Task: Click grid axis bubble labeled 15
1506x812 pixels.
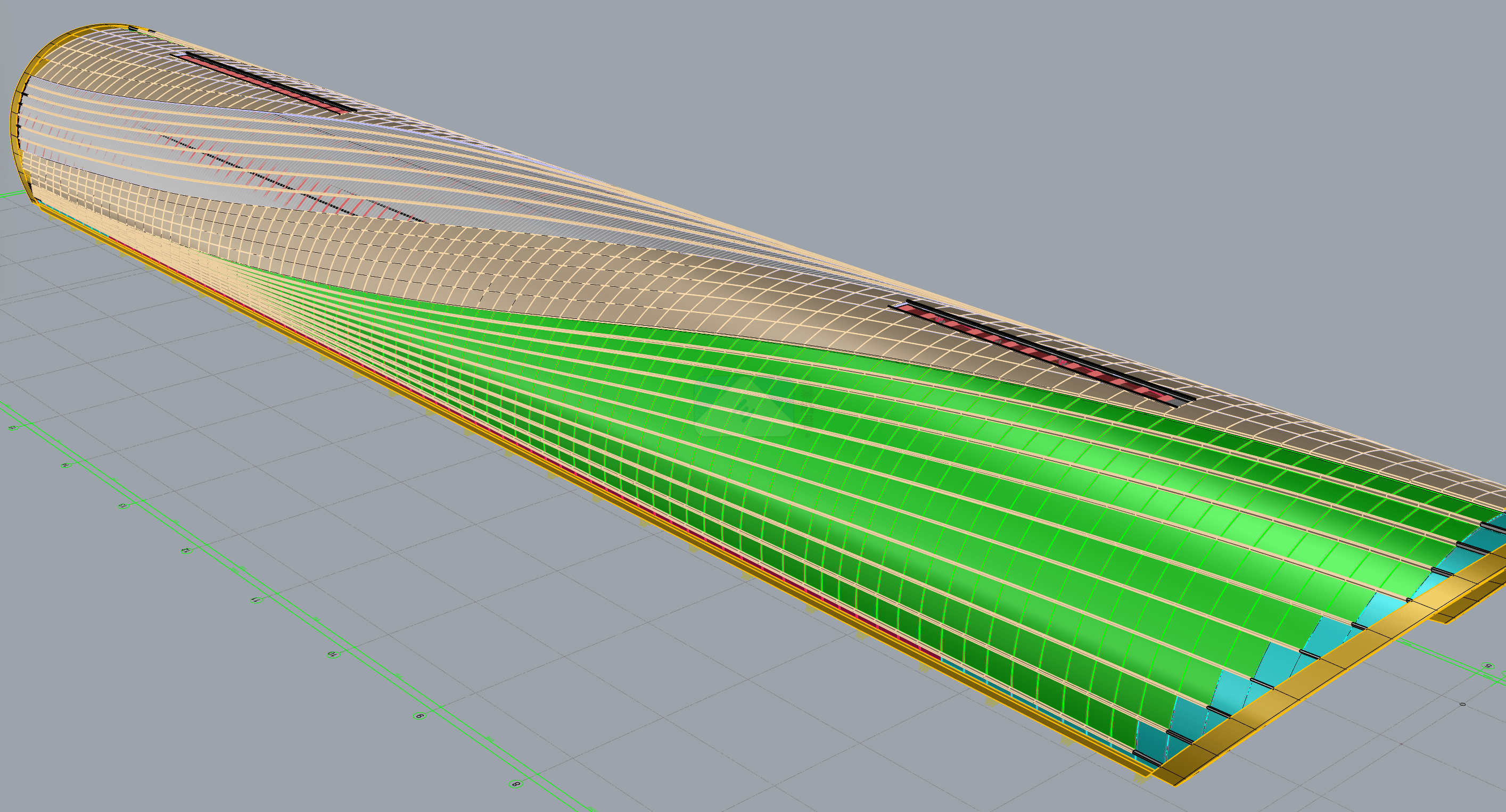Action: pyautogui.click(x=12, y=428)
